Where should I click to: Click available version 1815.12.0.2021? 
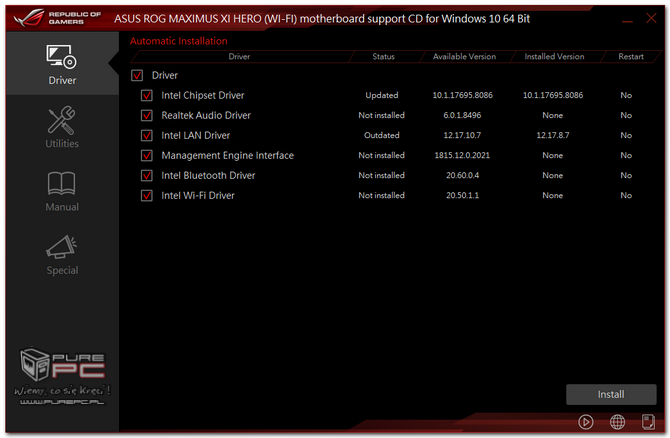click(x=462, y=156)
